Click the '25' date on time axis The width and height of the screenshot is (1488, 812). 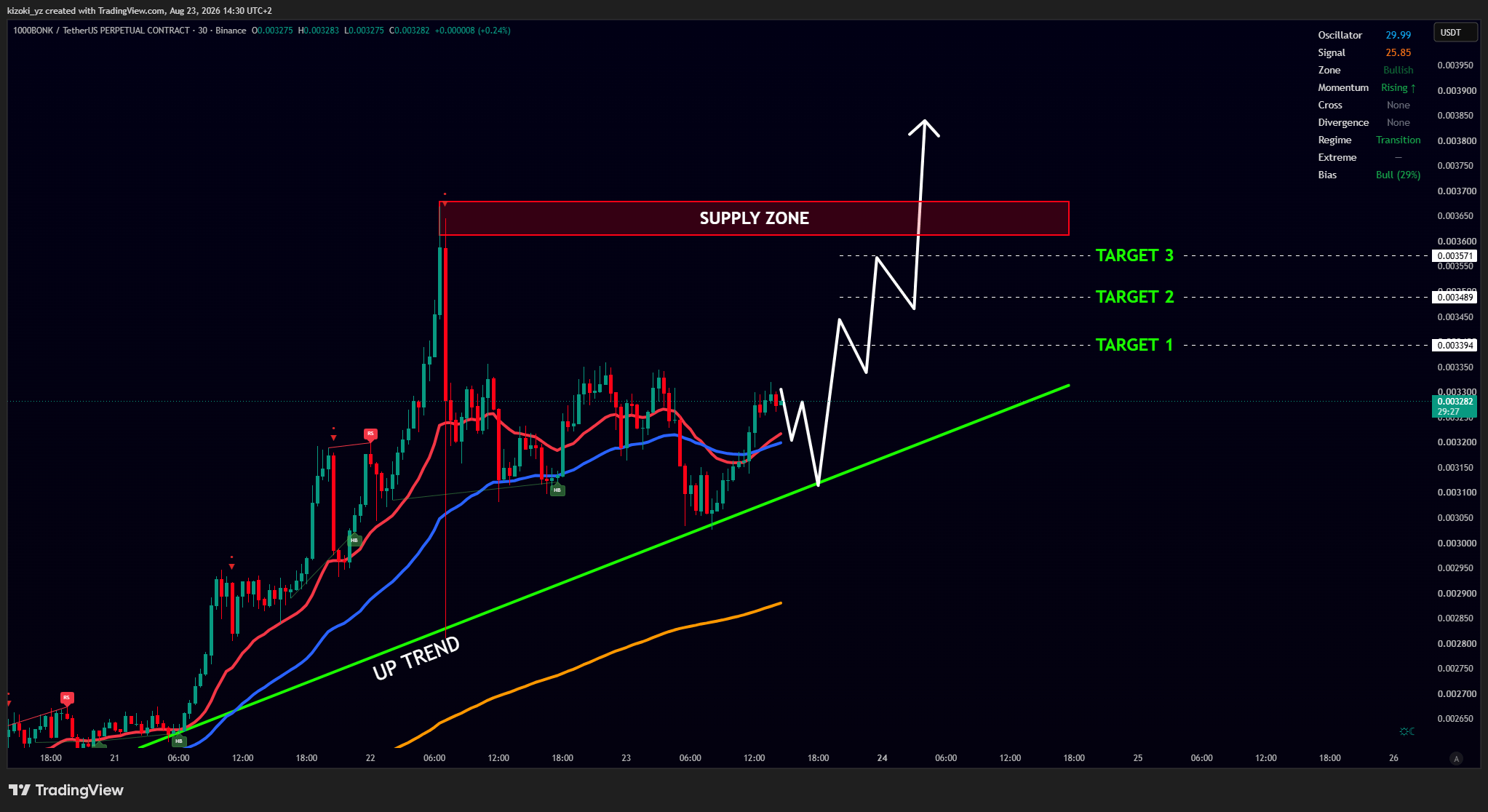pyautogui.click(x=1138, y=758)
